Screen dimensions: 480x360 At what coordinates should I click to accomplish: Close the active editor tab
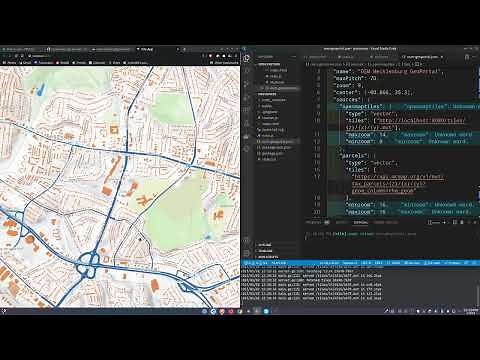point(442,57)
